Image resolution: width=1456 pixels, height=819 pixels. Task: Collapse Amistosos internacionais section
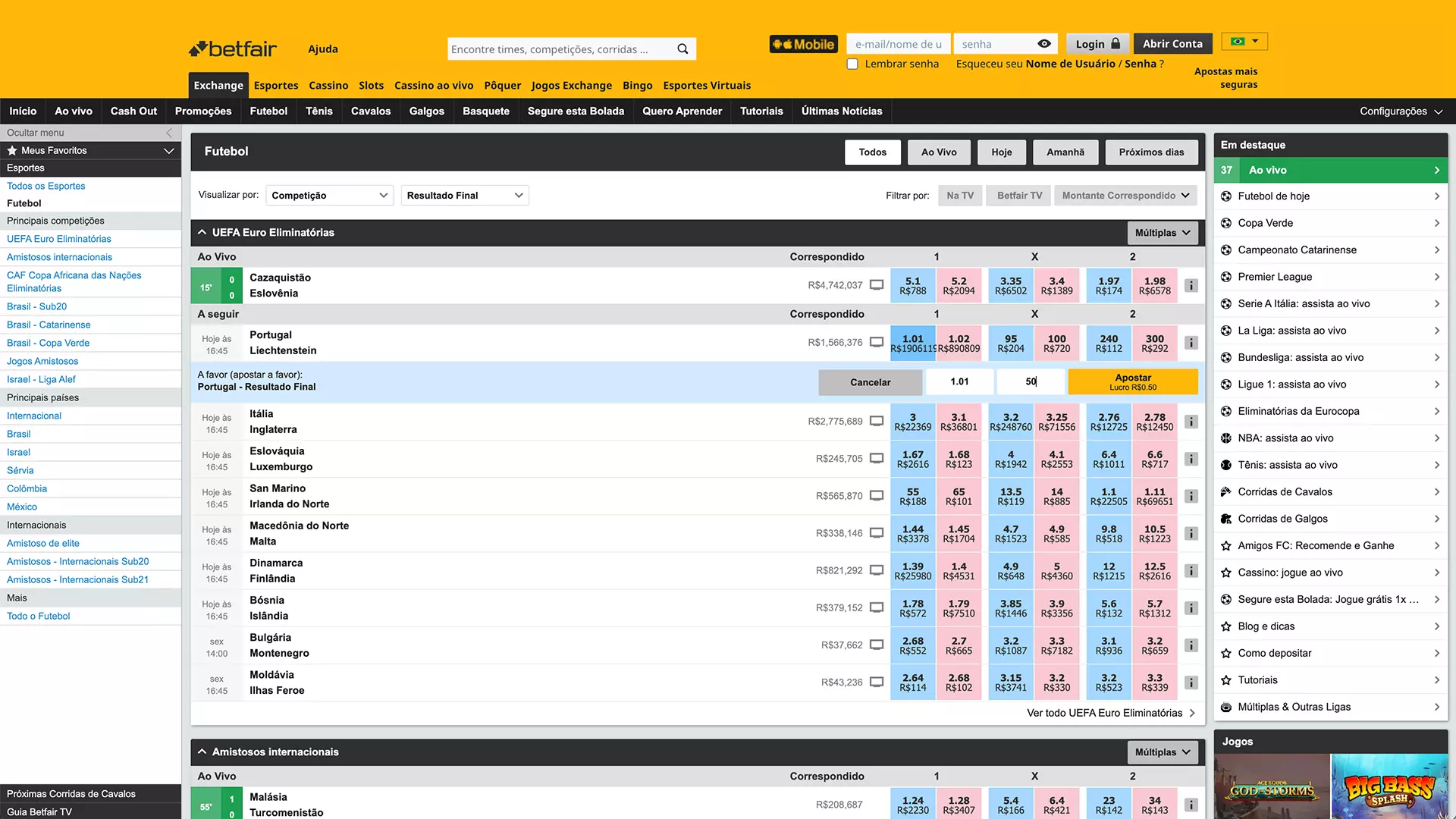202,752
